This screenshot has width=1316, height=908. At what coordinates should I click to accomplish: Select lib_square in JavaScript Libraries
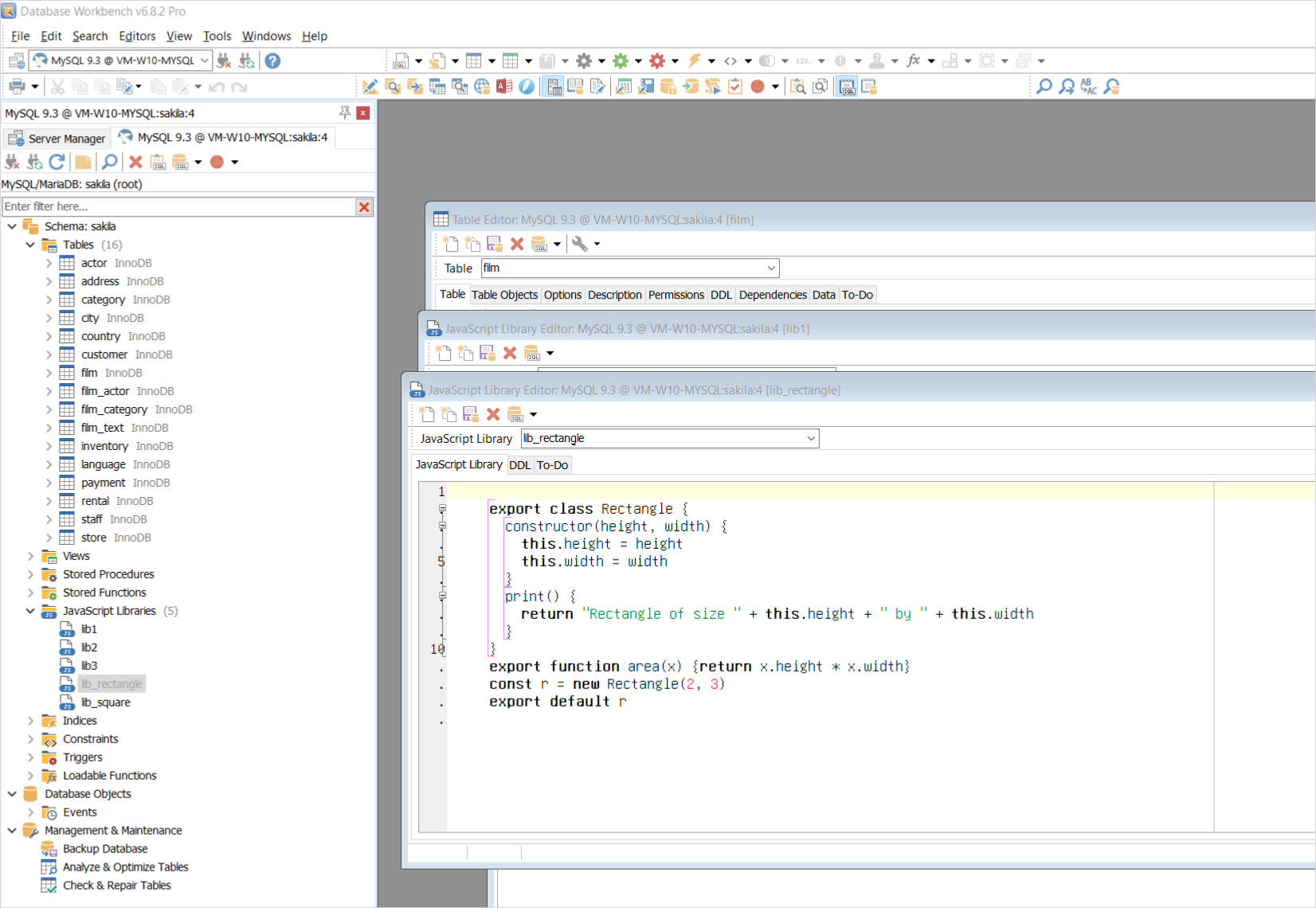coord(105,703)
